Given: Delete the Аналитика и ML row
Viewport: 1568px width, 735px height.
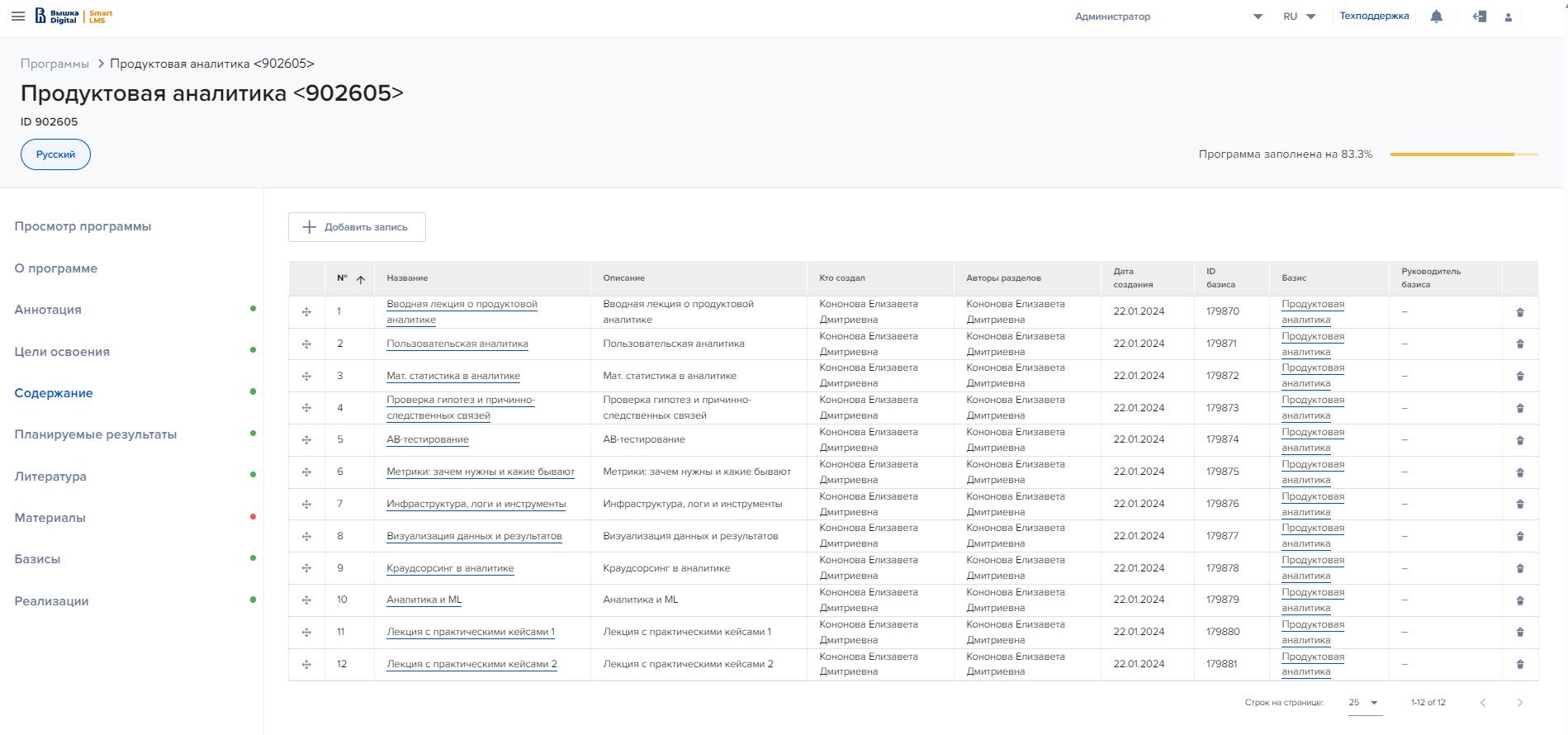Looking at the screenshot, I should (1519, 600).
